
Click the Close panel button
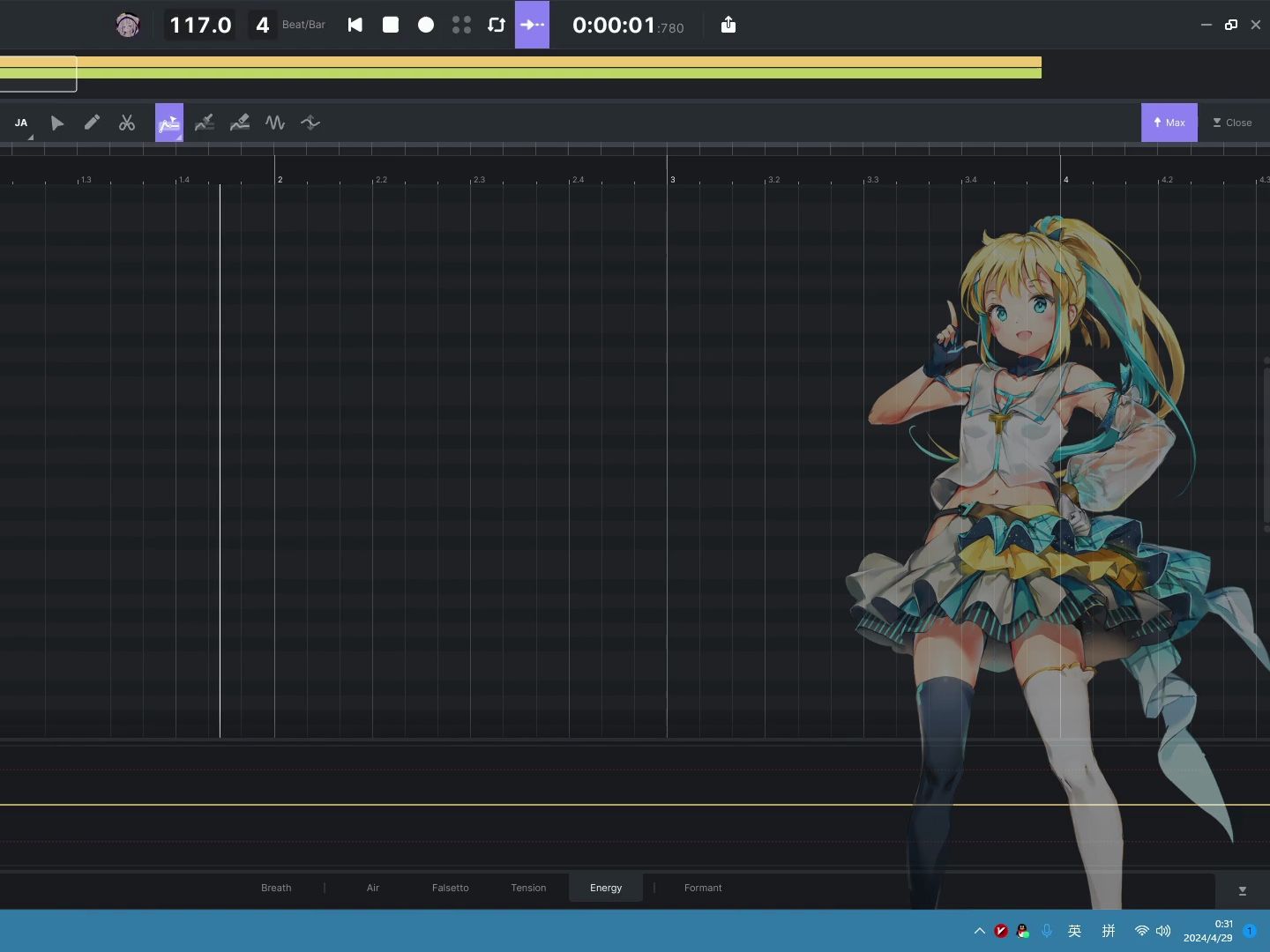pos(1232,123)
